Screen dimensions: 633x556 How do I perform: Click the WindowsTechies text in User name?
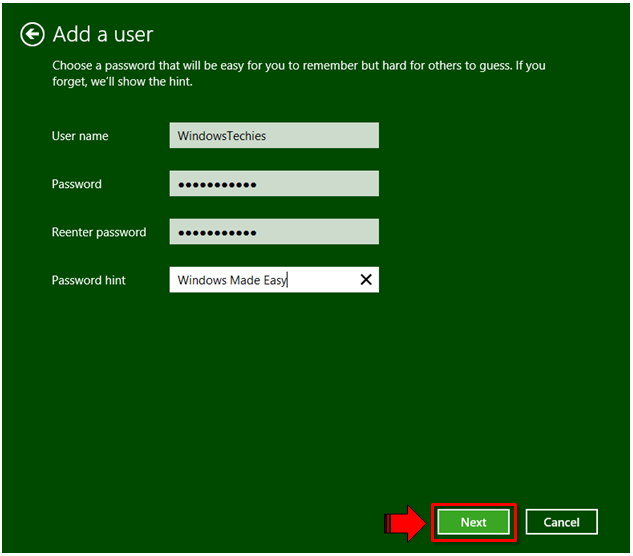(x=222, y=136)
